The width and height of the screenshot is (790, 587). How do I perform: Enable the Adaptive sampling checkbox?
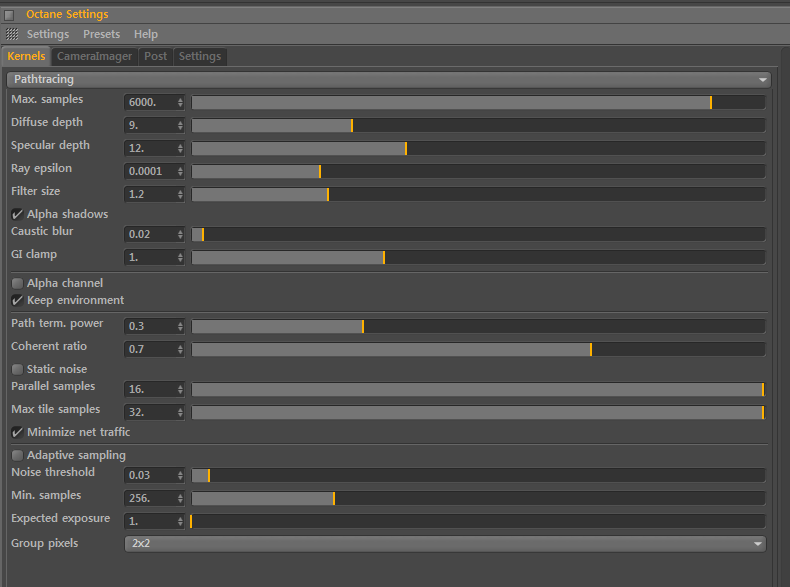(17, 455)
